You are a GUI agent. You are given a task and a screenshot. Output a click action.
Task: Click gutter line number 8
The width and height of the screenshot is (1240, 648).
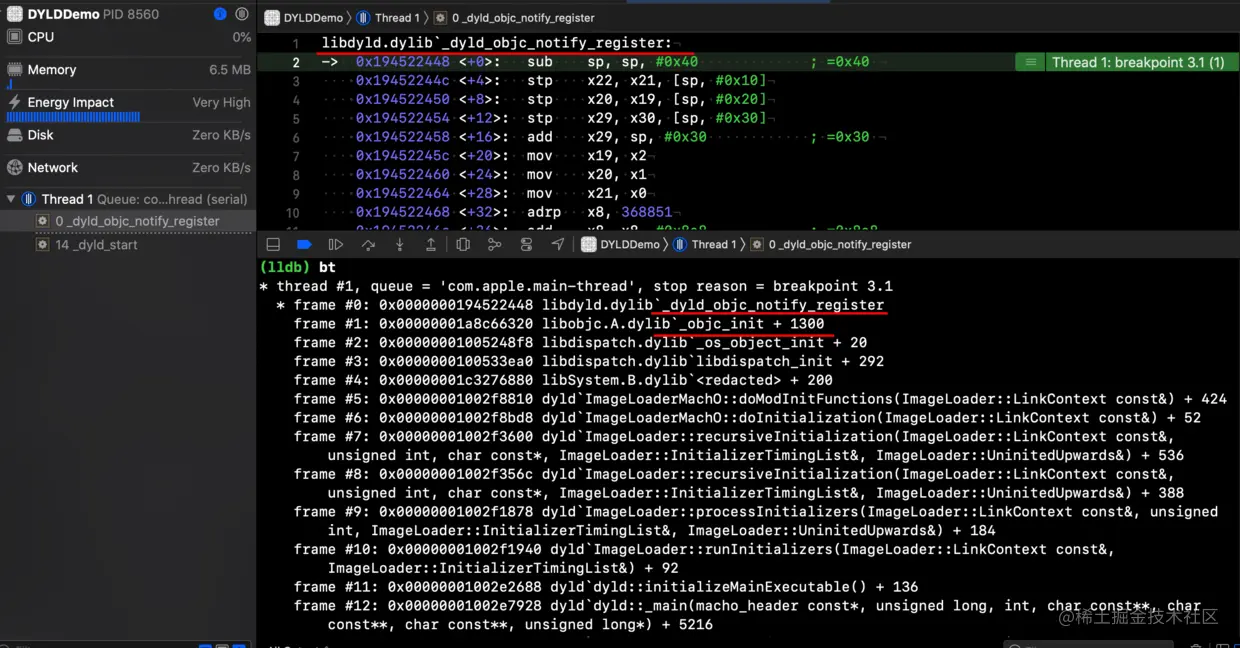pos(296,175)
